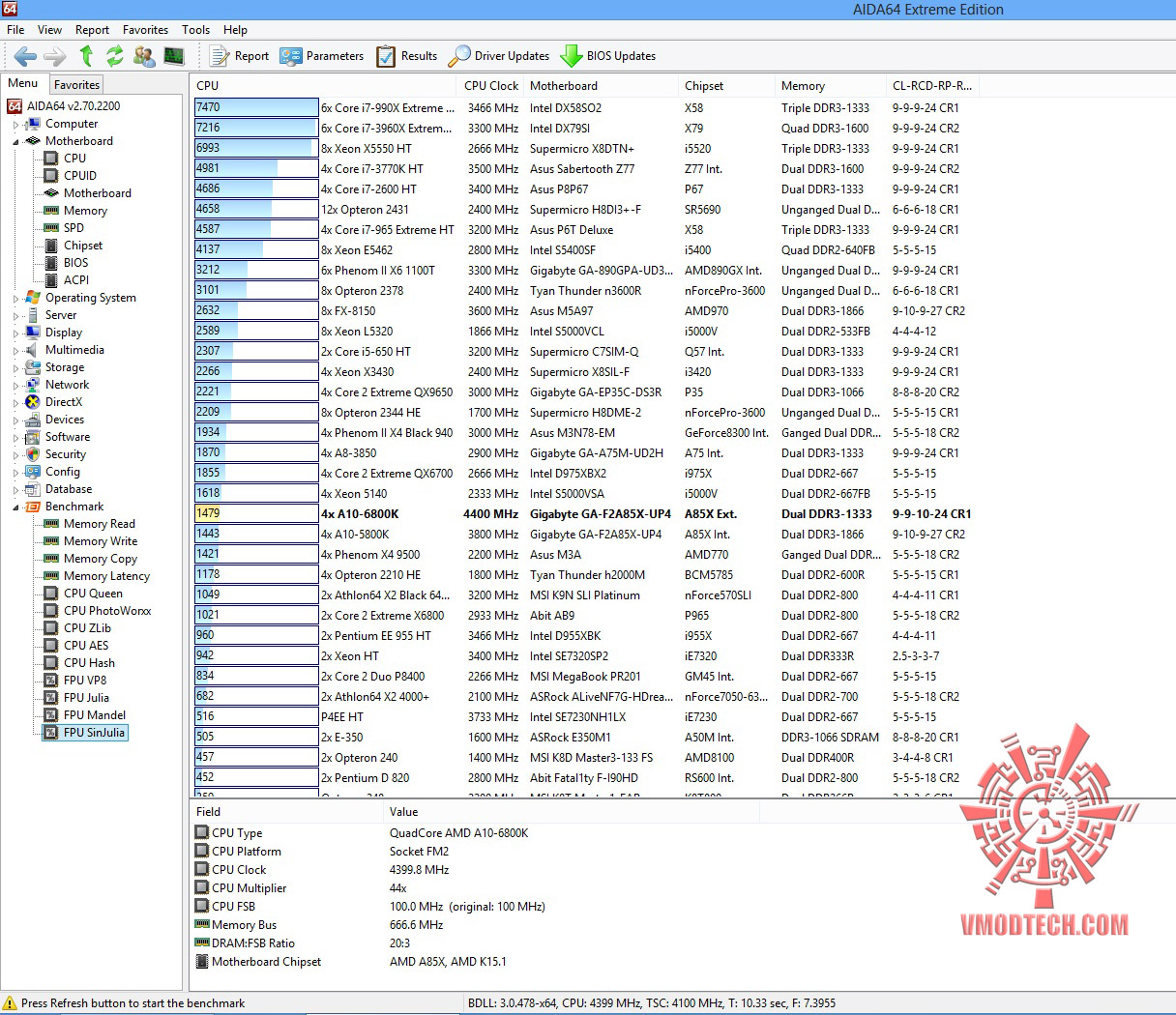Select the CPU AES benchmark
1176x1015 pixels.
[86, 646]
